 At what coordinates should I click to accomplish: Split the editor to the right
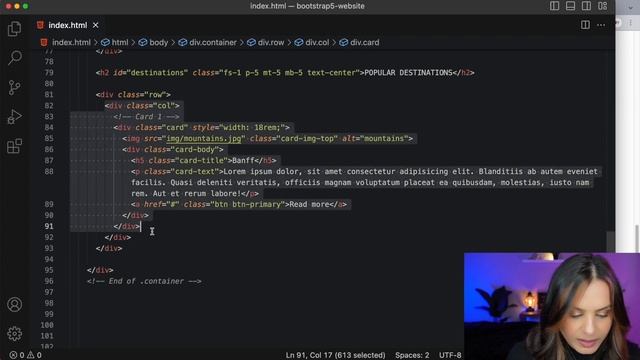click(585, 25)
